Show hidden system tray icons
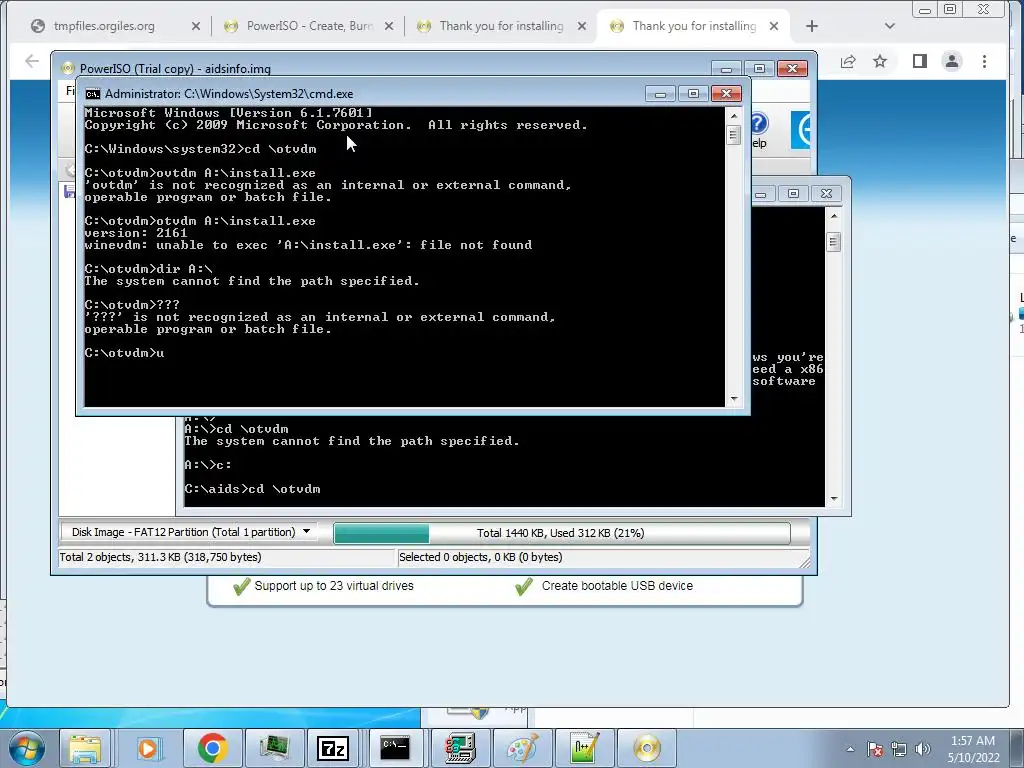This screenshot has height=768, width=1024. [850, 749]
